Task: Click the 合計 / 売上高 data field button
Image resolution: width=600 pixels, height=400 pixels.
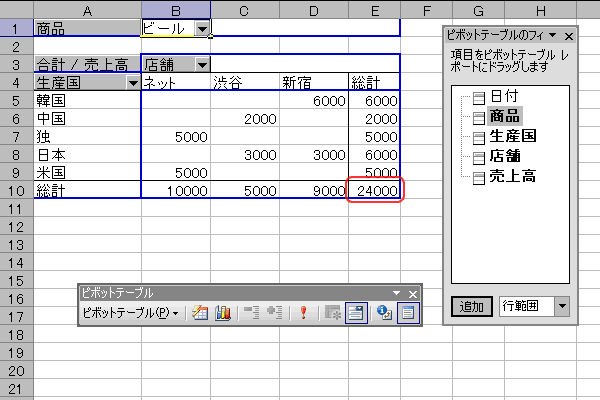Action: click(x=87, y=64)
